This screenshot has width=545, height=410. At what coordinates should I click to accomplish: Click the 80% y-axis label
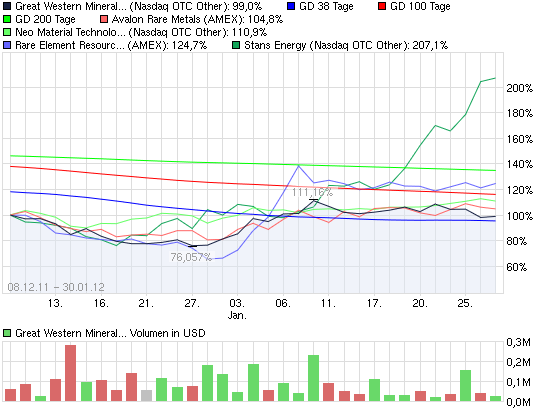(x=516, y=241)
